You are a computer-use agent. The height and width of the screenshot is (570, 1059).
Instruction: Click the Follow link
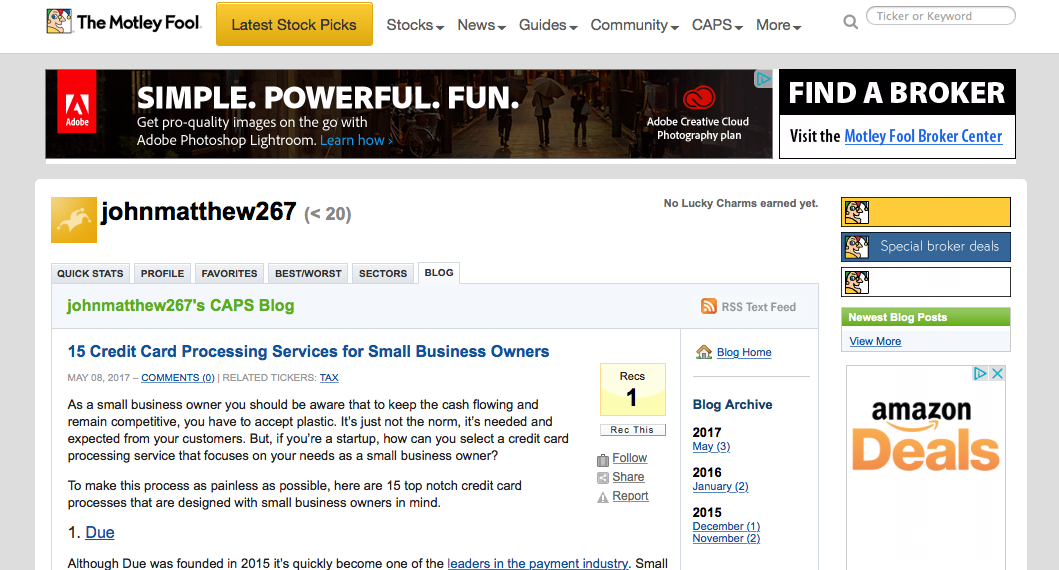[x=629, y=458]
